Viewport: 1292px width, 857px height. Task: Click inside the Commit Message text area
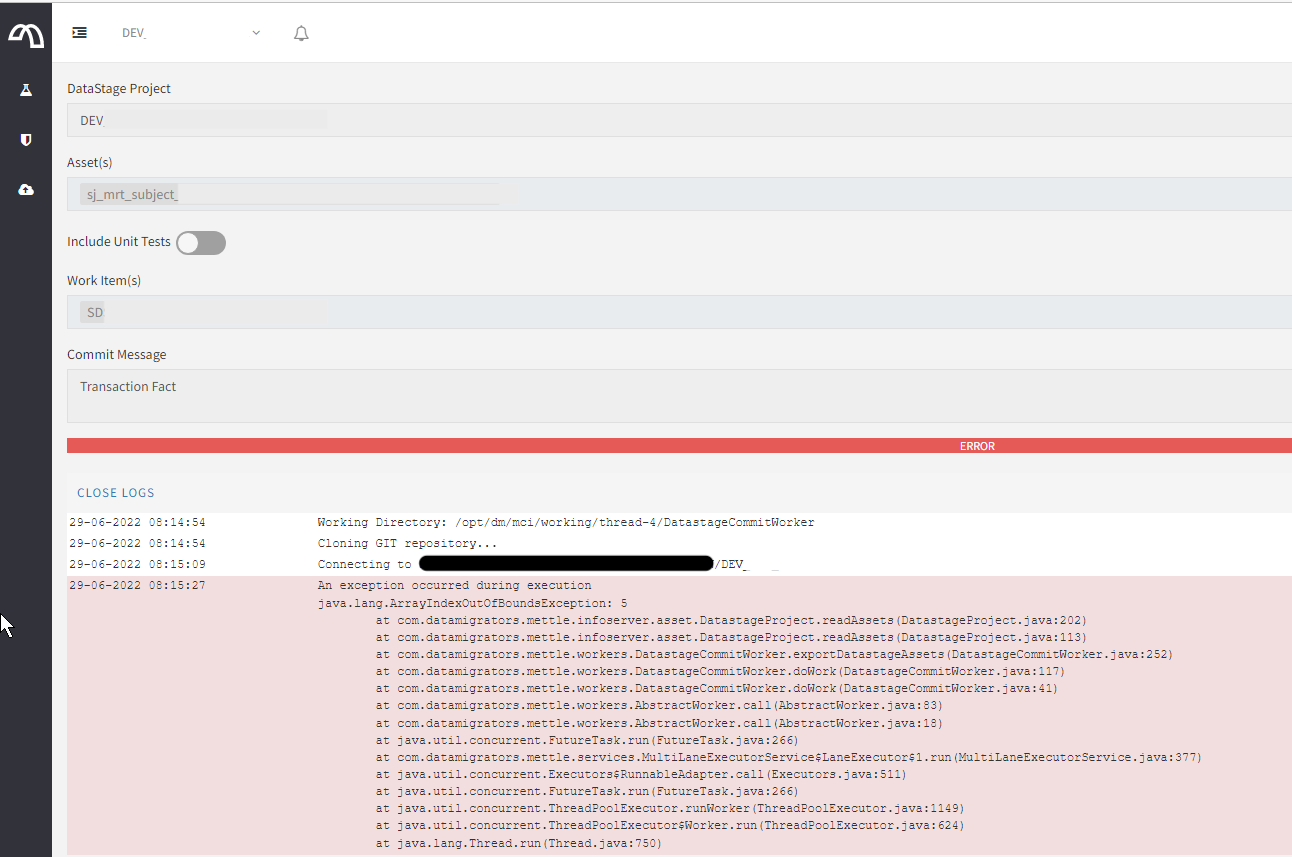coord(400,395)
